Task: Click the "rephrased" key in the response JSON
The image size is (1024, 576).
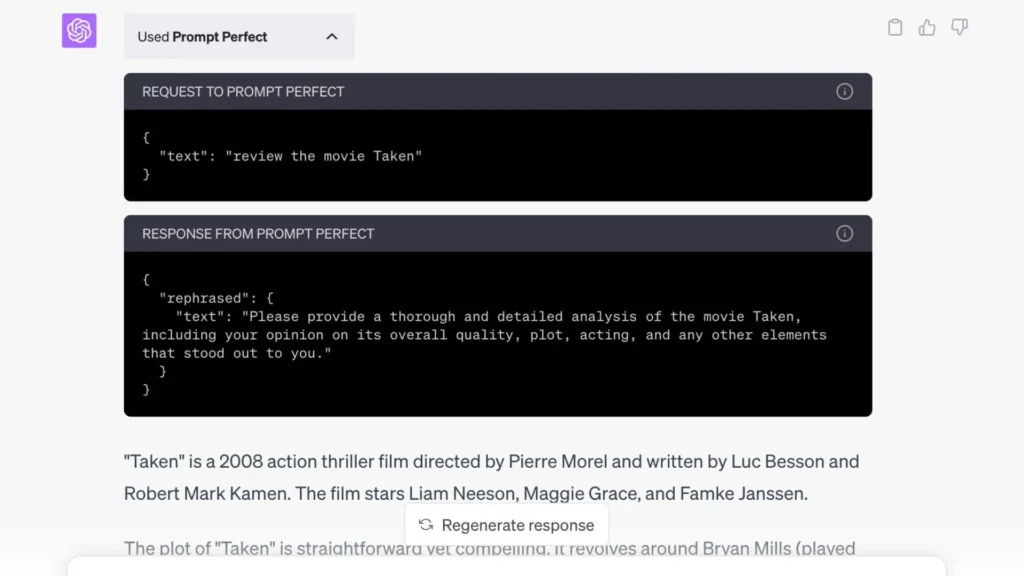Action: click(x=207, y=298)
